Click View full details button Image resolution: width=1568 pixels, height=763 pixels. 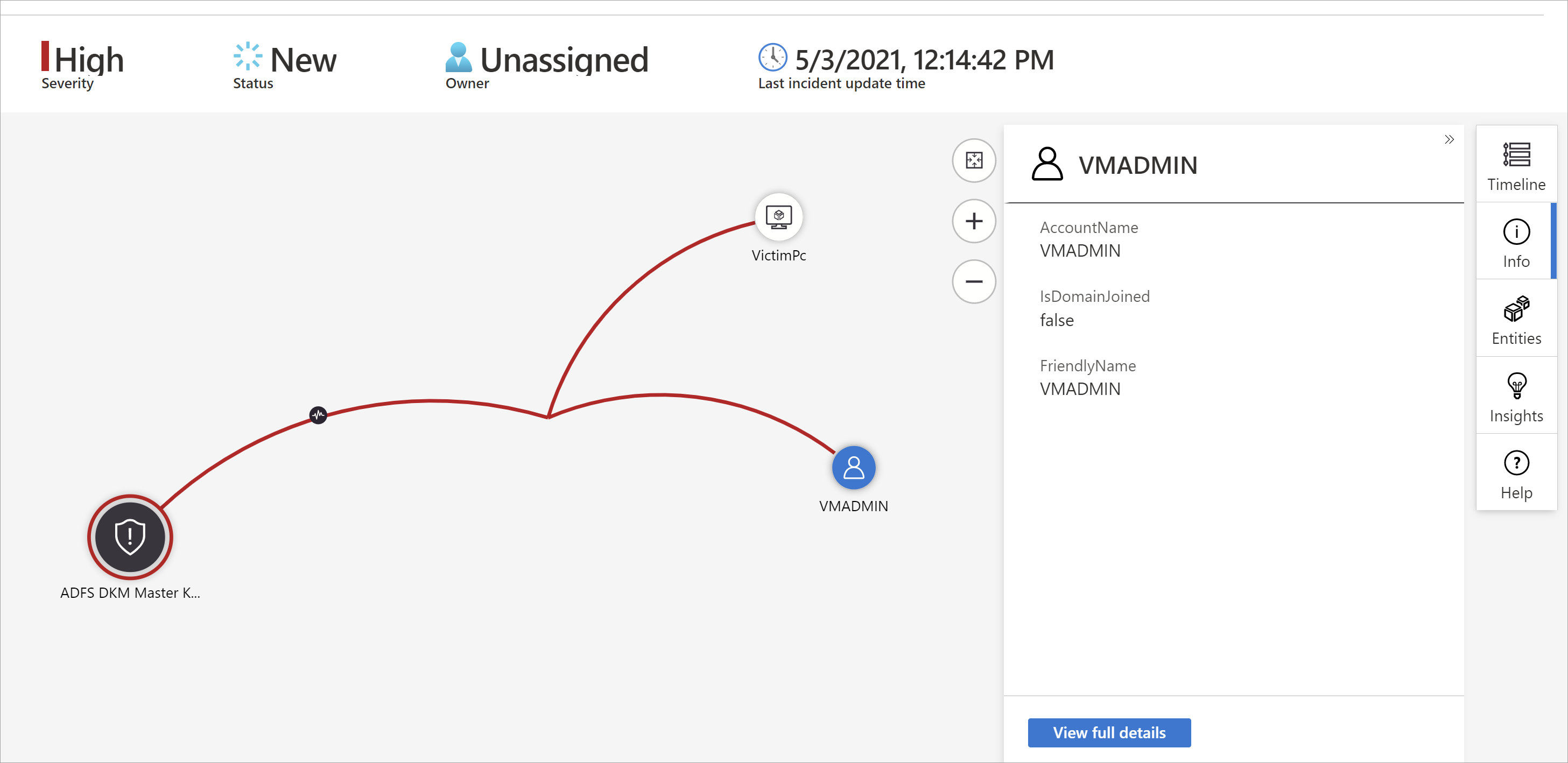tap(1110, 732)
